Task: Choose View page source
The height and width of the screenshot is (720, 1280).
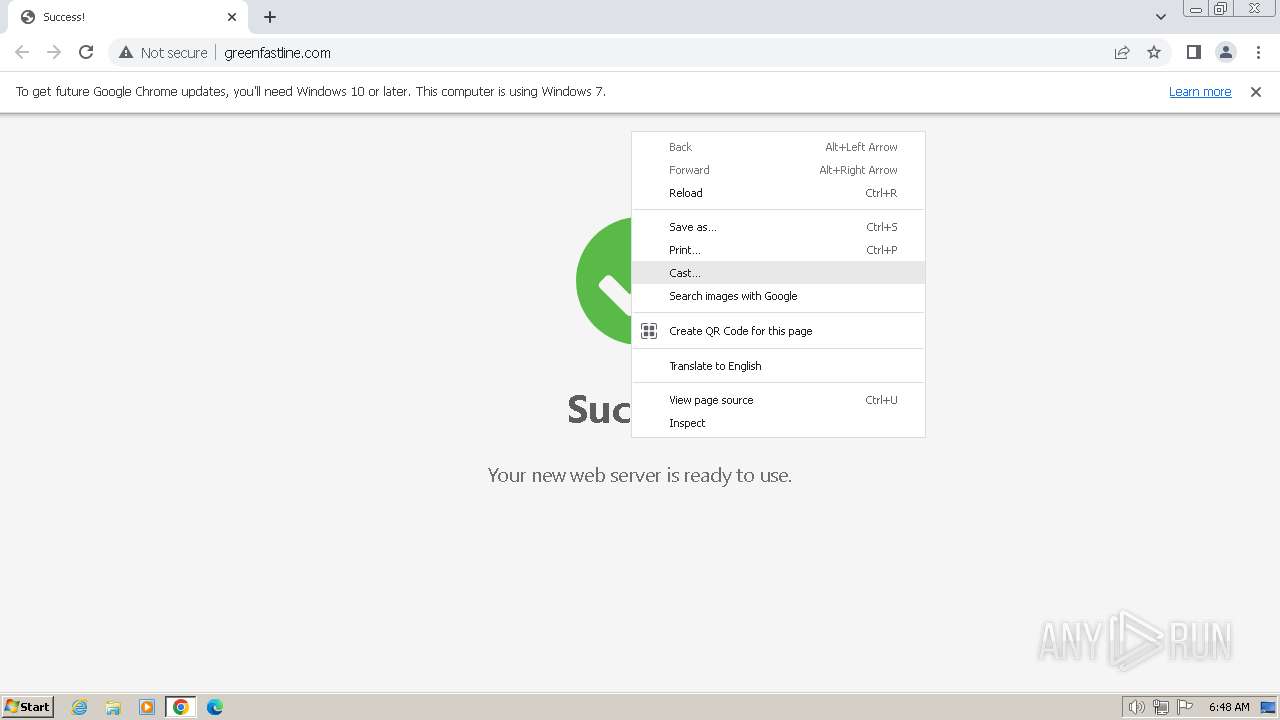Action: pos(778,400)
